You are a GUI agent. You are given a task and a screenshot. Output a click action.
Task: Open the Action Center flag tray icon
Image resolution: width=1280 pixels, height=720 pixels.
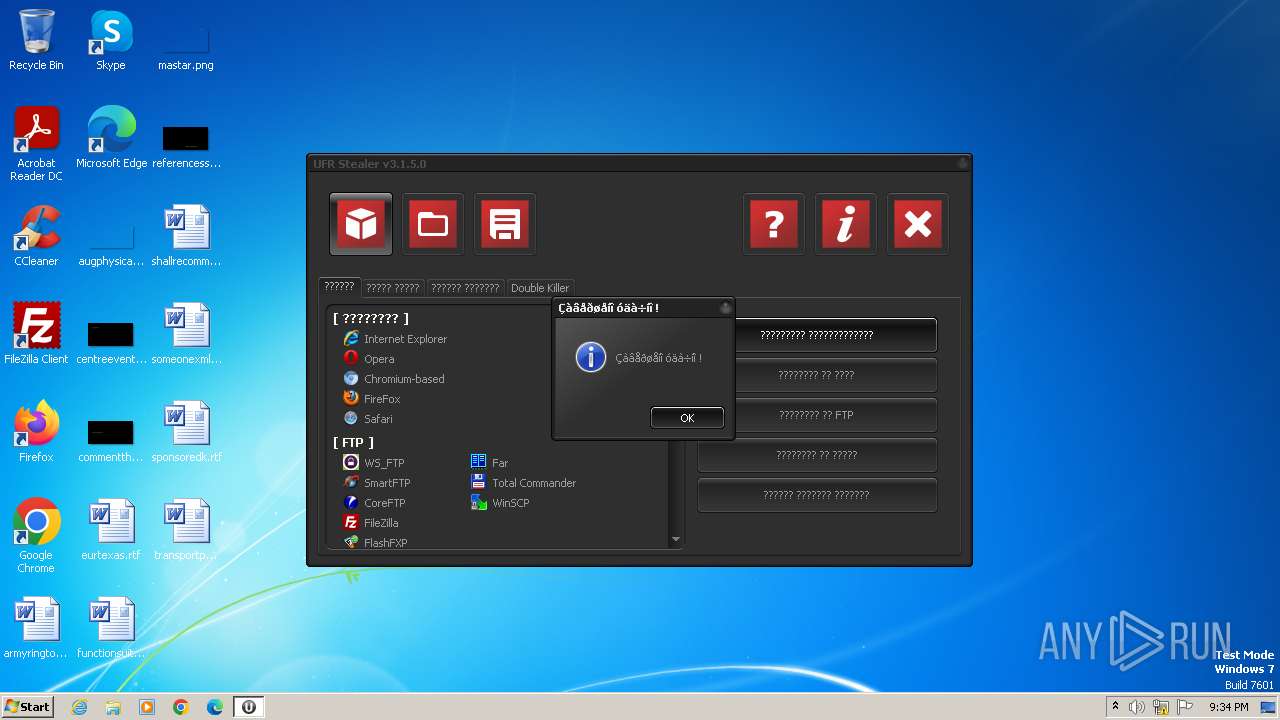click(x=1185, y=707)
